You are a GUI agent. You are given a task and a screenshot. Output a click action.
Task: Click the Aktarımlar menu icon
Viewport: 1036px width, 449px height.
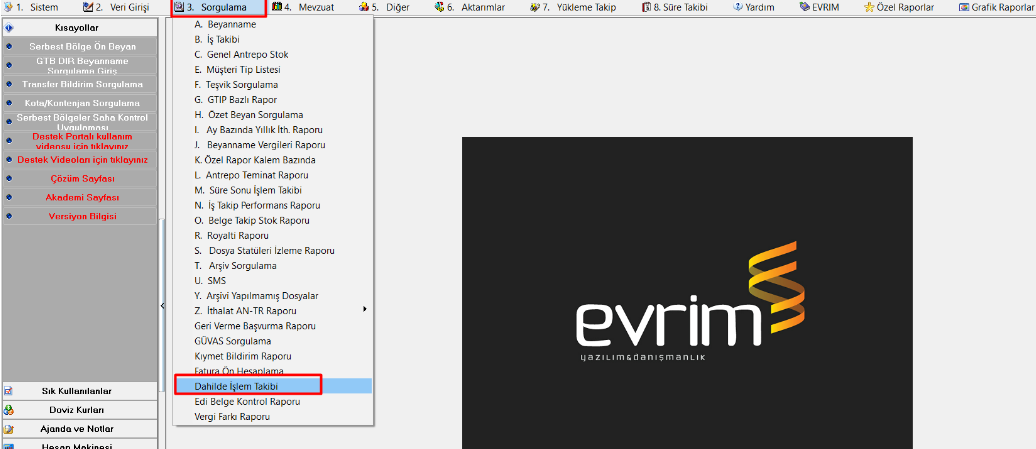coord(440,7)
